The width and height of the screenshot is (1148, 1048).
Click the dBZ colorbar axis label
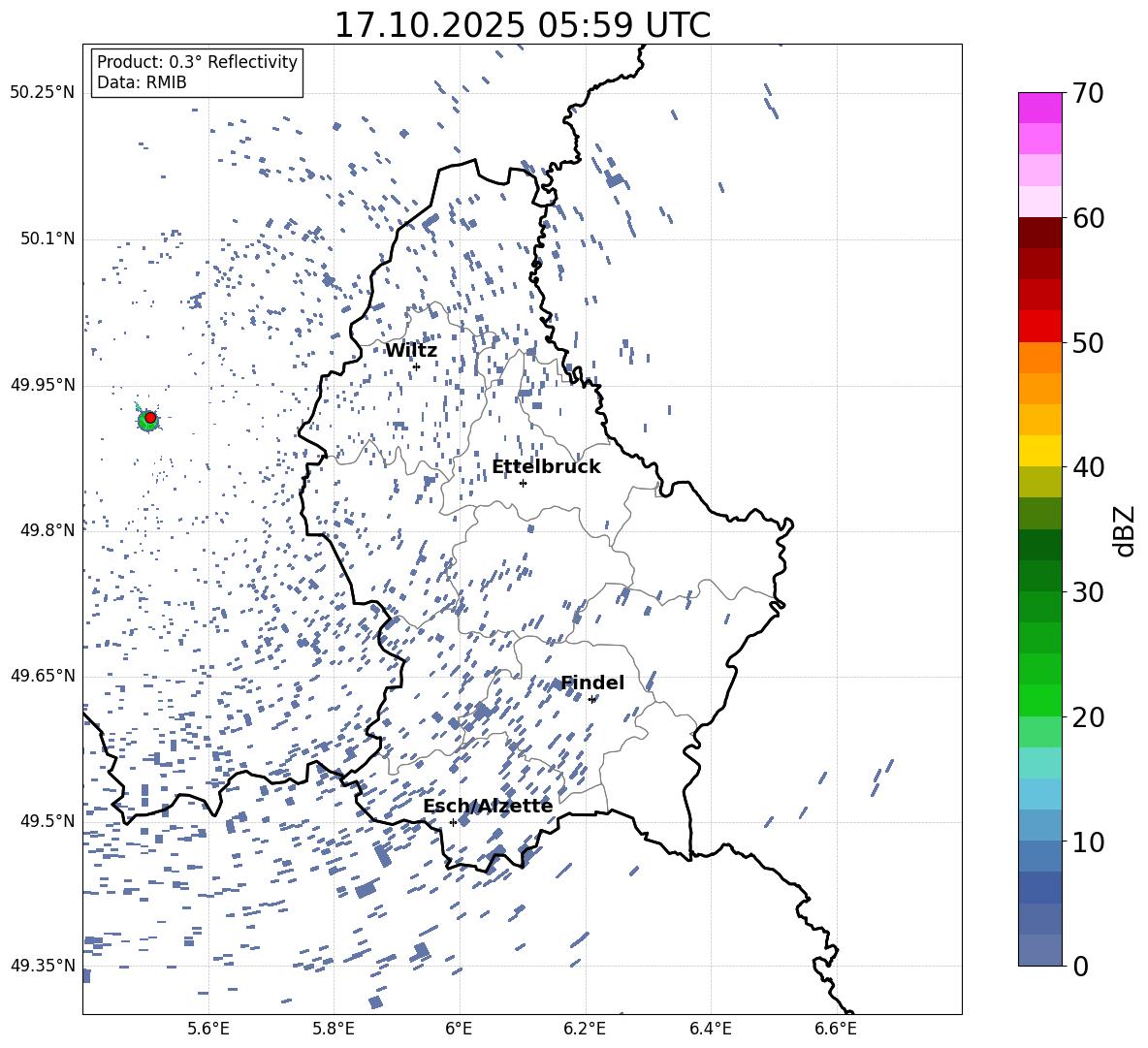(1126, 530)
